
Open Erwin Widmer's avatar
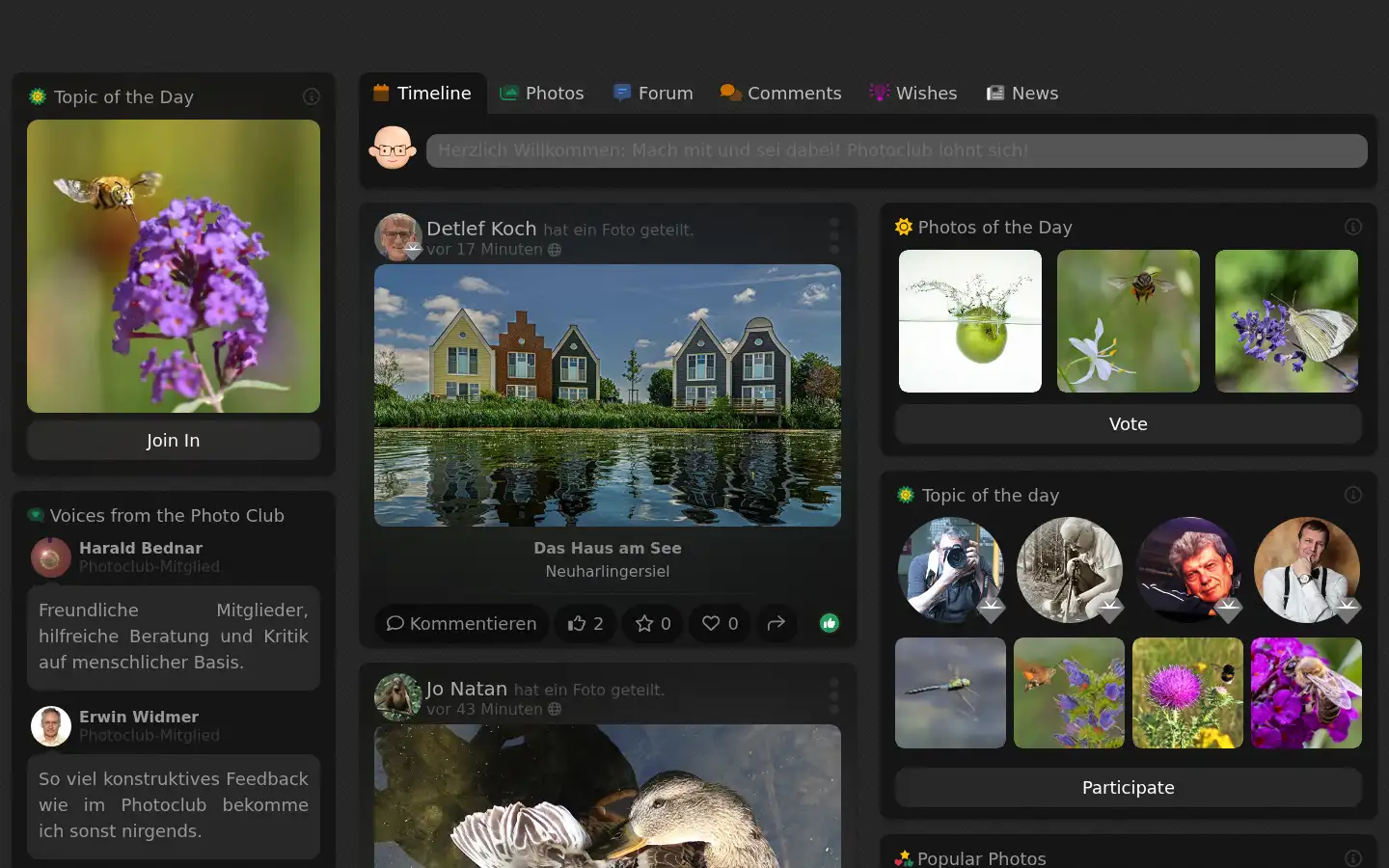point(51,726)
